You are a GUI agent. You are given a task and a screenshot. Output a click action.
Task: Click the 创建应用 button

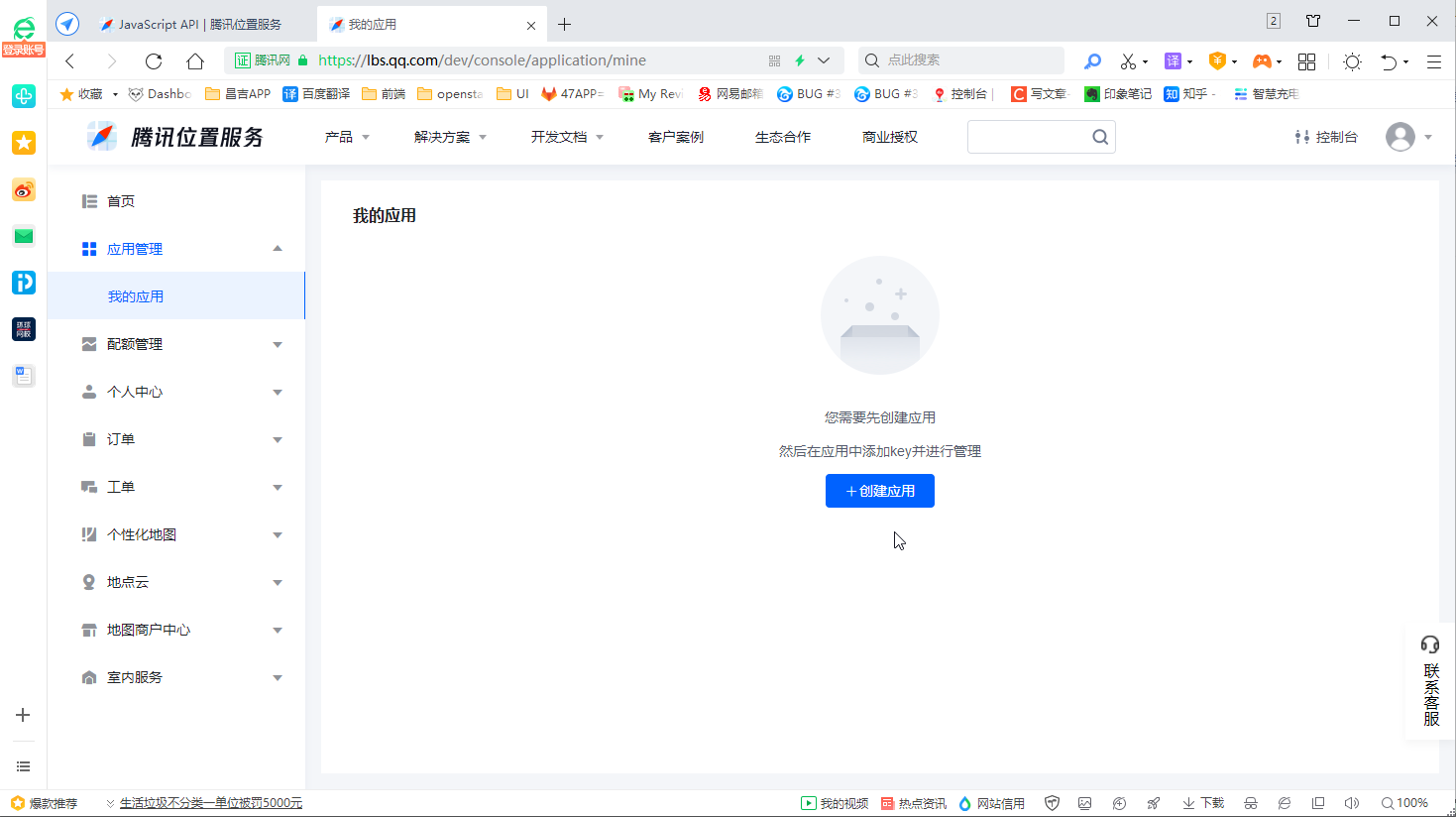pos(879,490)
